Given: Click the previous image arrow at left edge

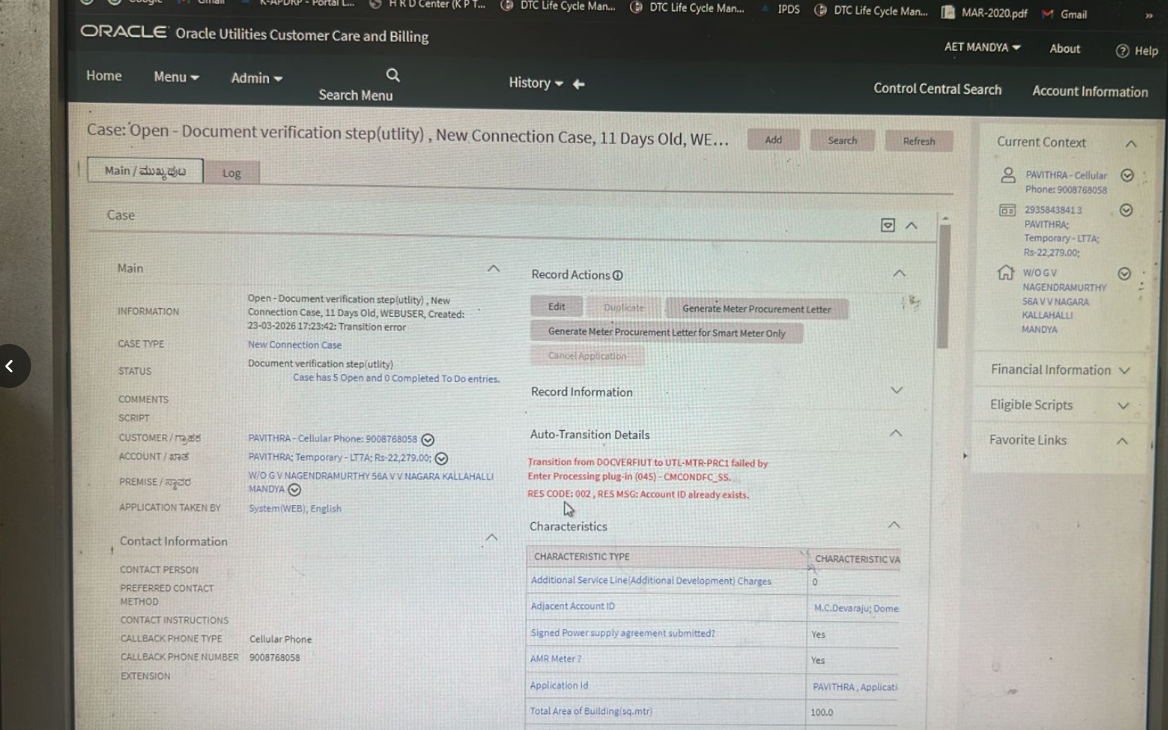Looking at the screenshot, I should click(x=10, y=366).
